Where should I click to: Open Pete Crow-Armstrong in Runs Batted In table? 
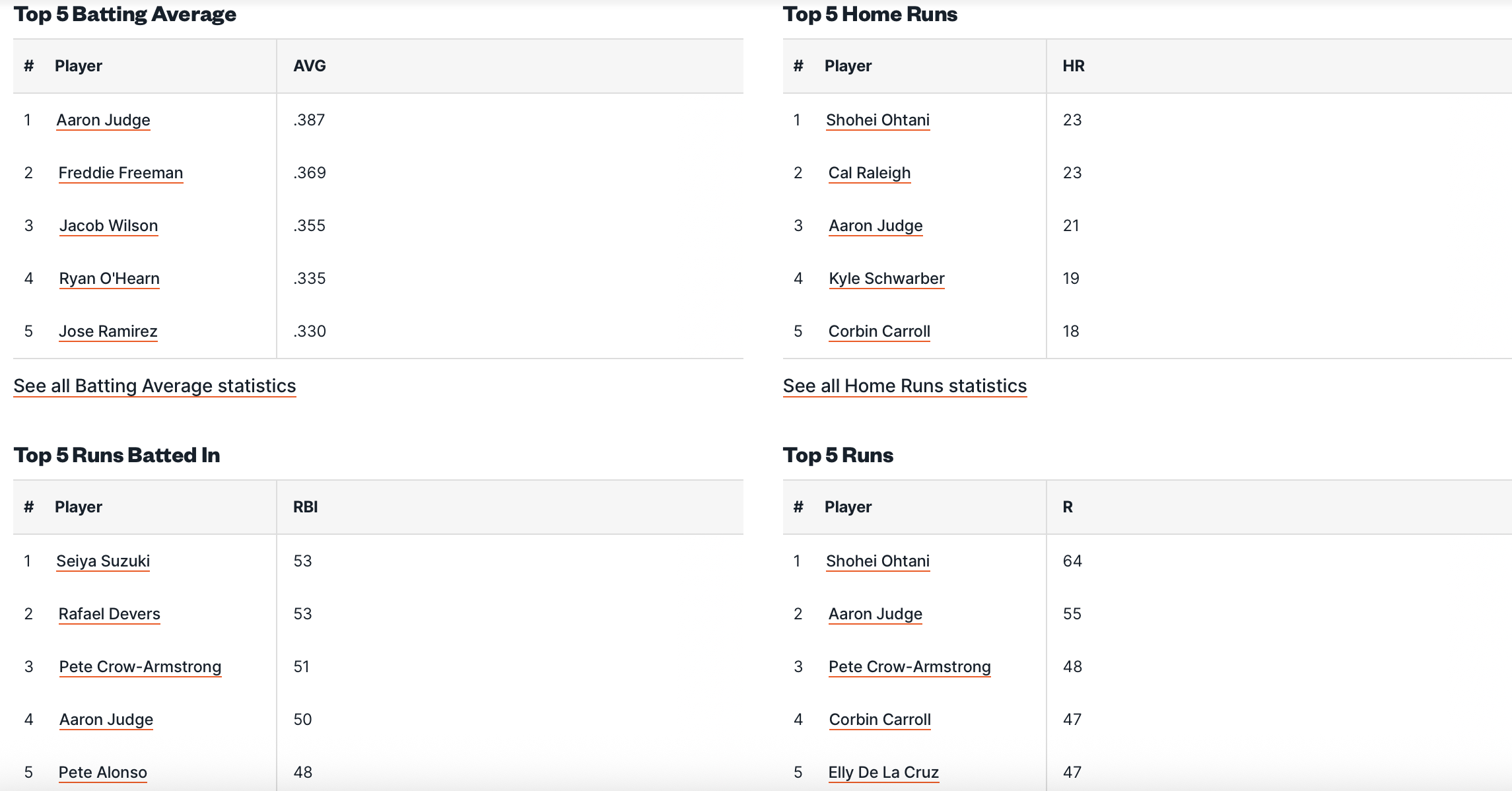(140, 667)
